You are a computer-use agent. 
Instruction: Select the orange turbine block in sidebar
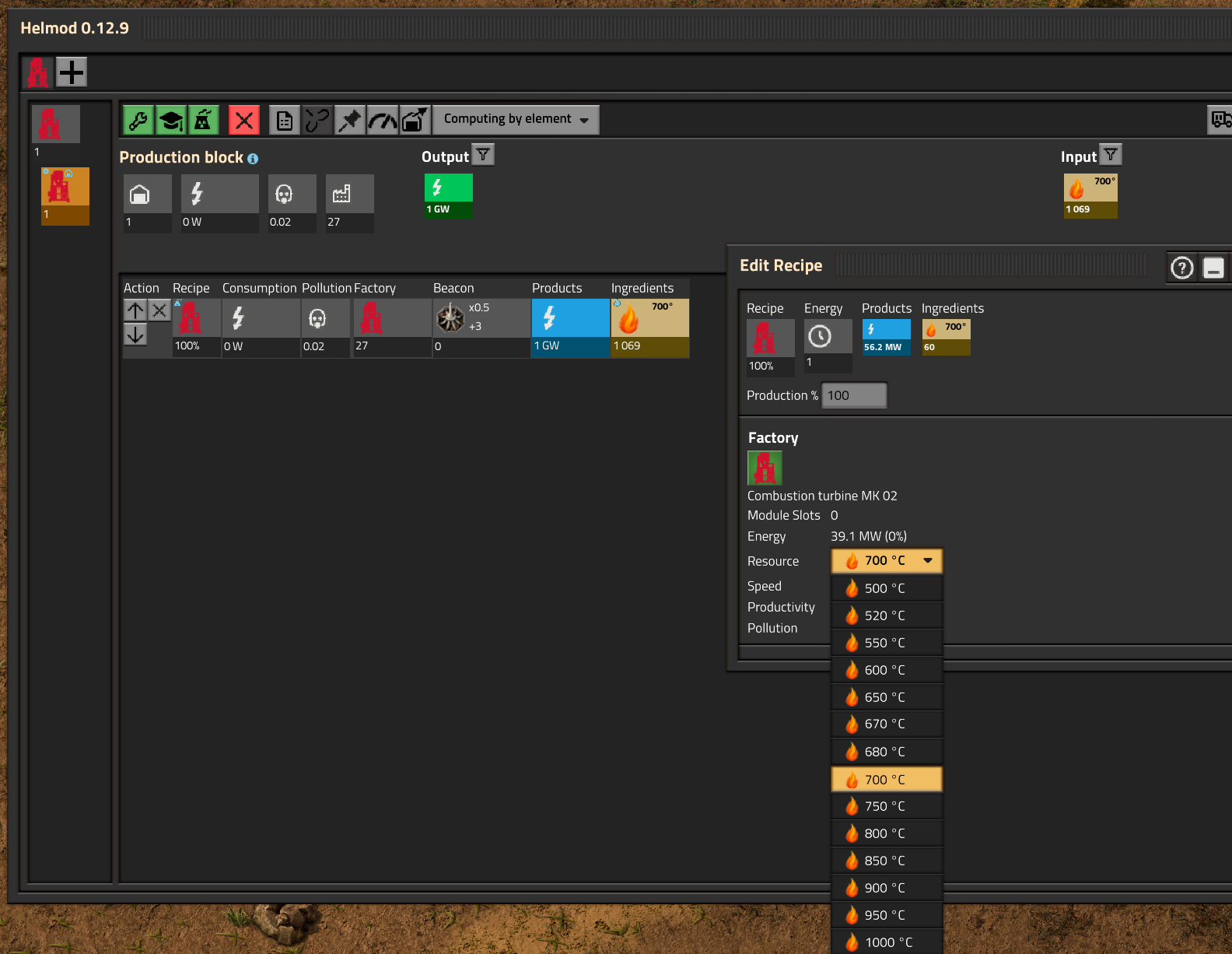(65, 196)
